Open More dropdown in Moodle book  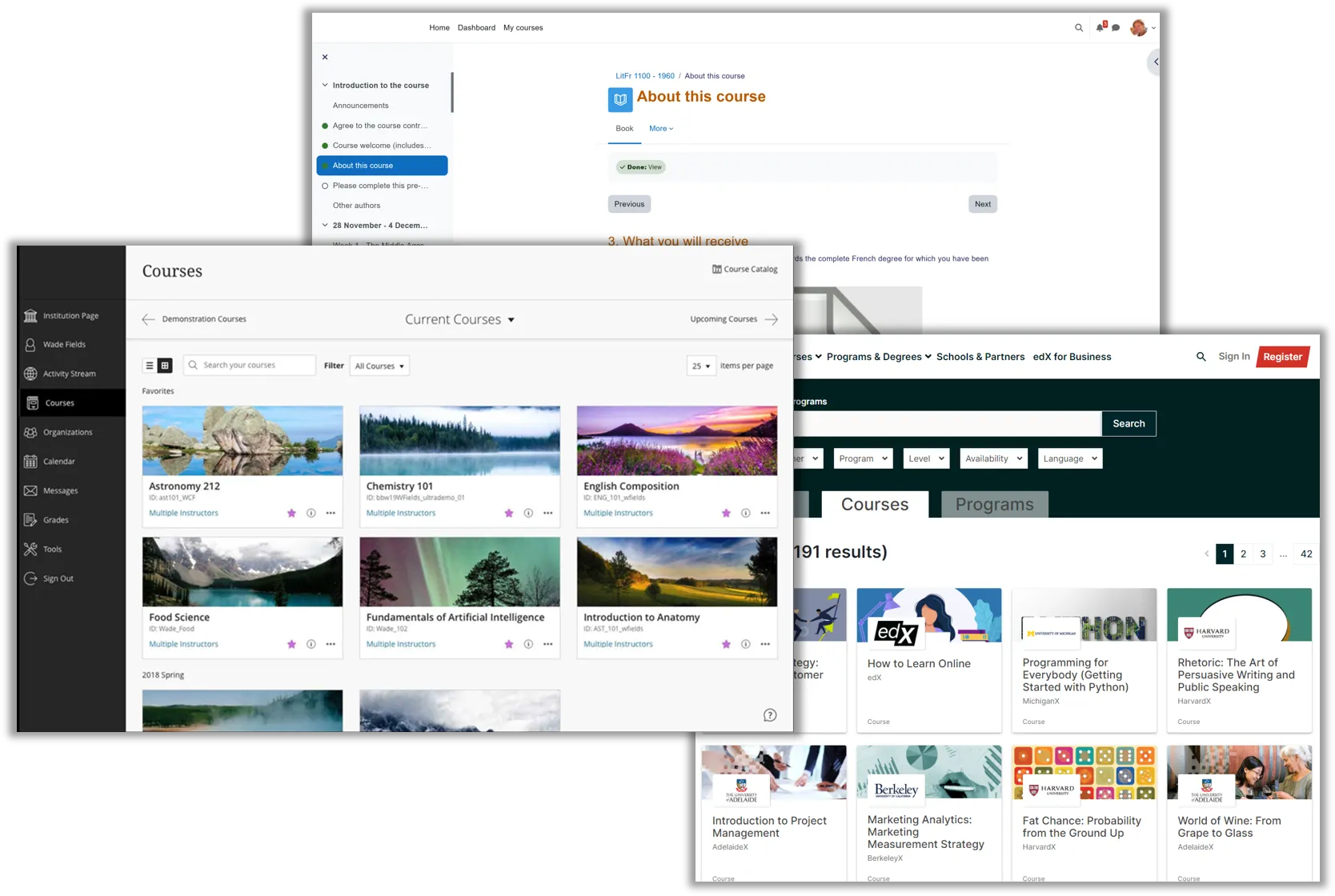pyautogui.click(x=661, y=129)
